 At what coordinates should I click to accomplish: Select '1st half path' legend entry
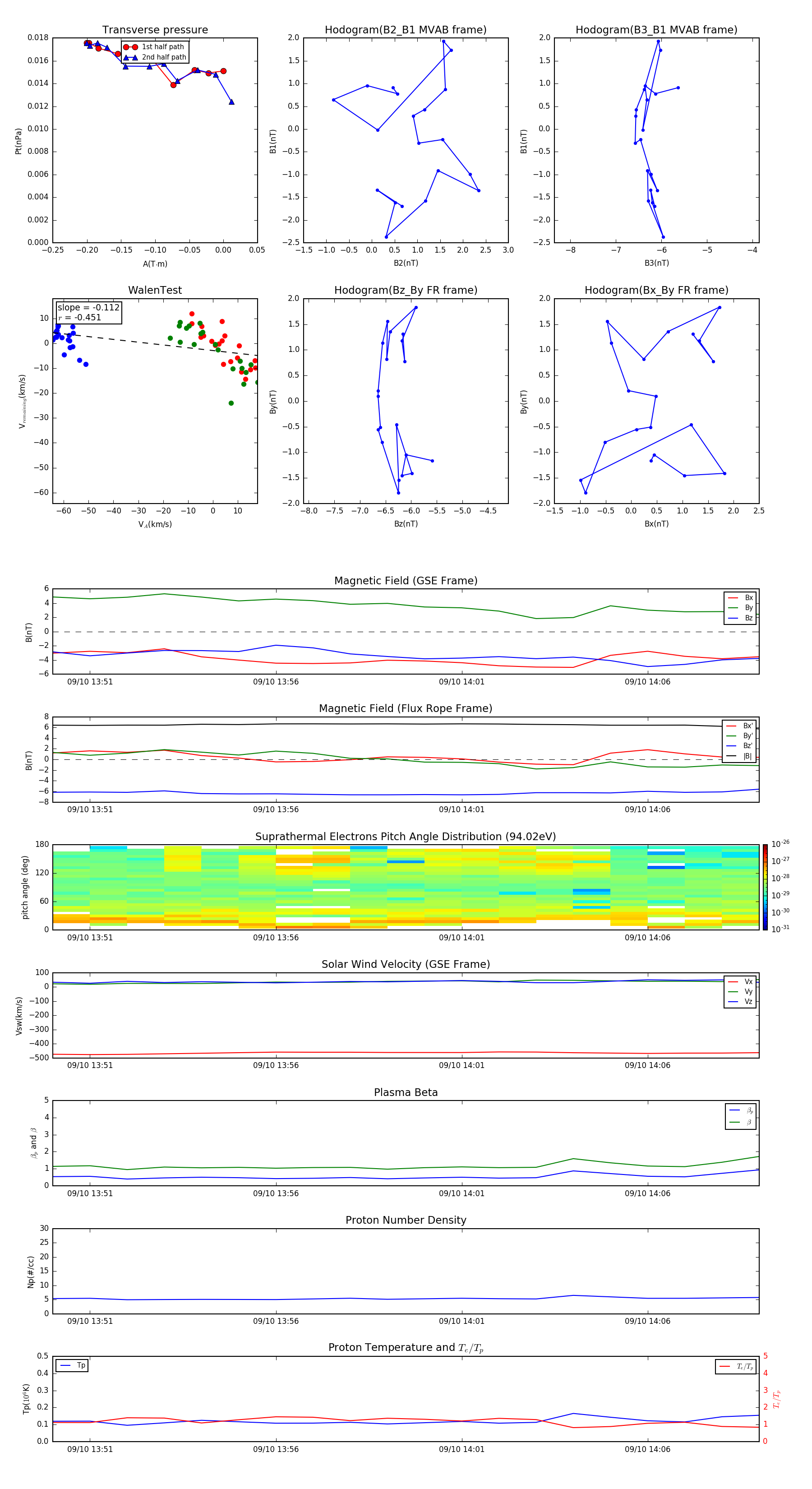click(154, 47)
